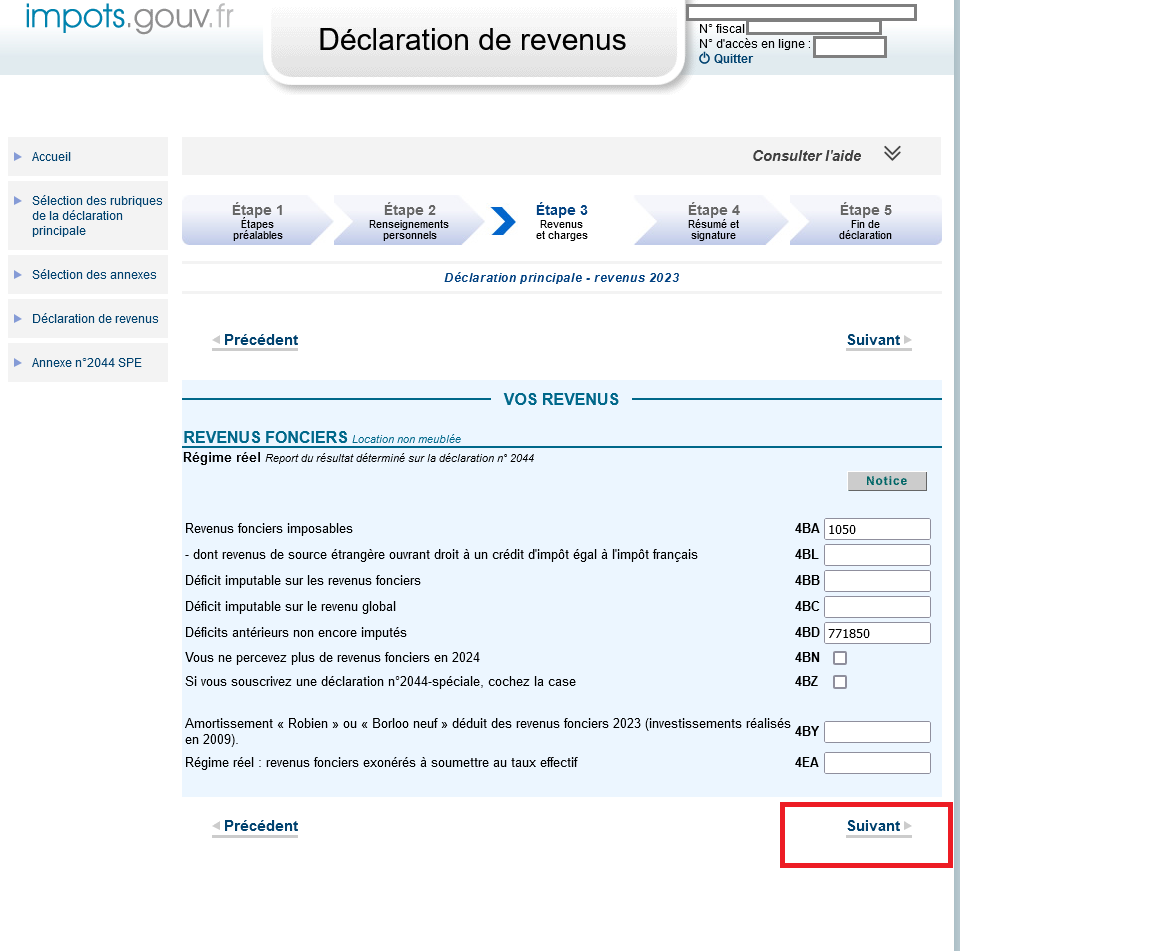Jump to Étape 4 Résumé et signature

713,221
